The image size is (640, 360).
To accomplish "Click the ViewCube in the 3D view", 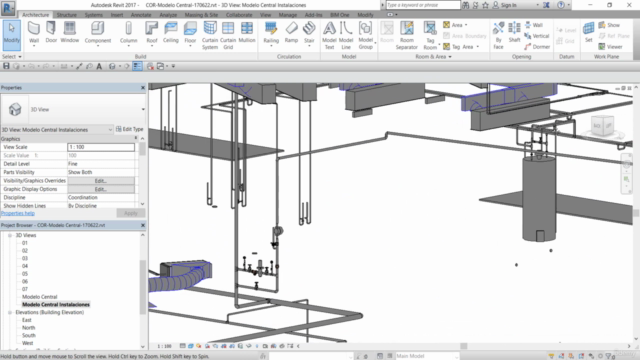I will (x=603, y=125).
